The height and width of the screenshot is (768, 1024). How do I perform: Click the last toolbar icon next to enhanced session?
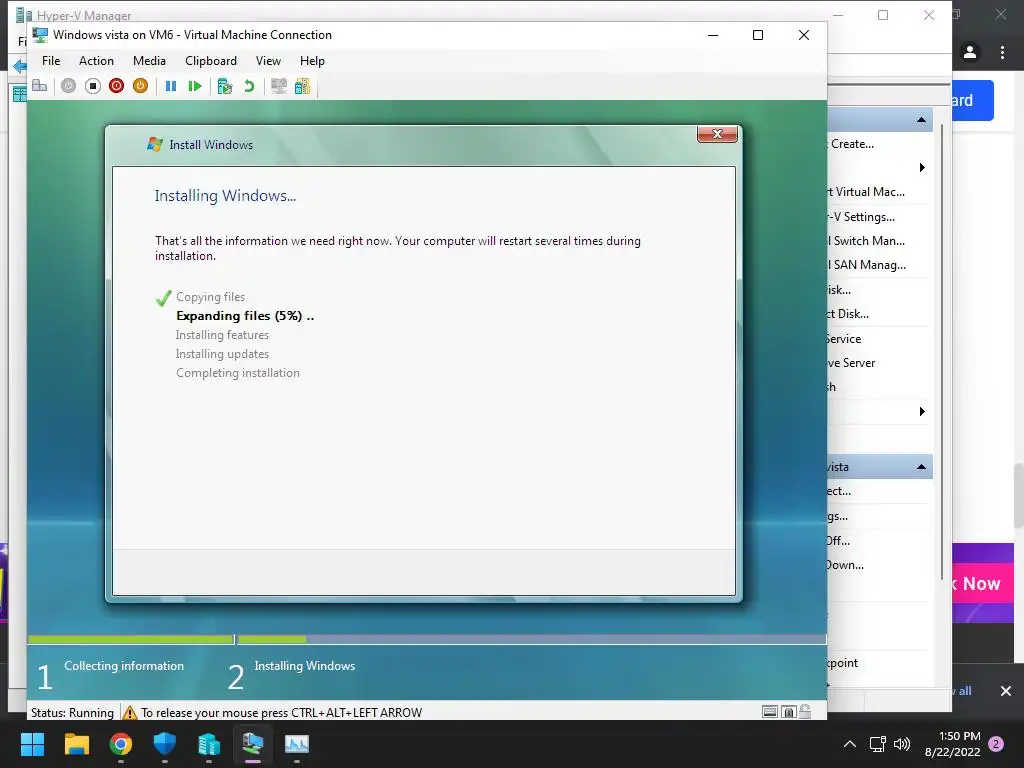pos(302,86)
